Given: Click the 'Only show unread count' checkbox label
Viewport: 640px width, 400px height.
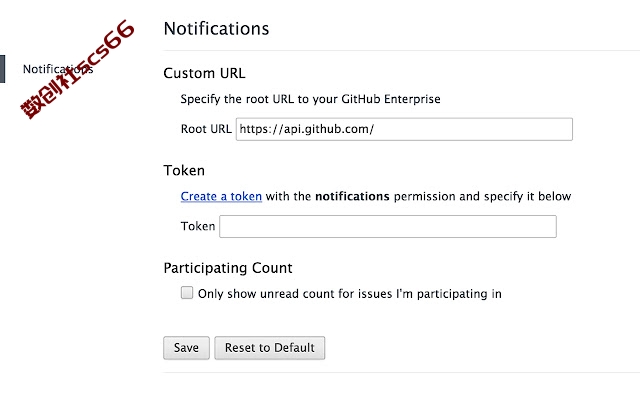Looking at the screenshot, I should (350, 294).
